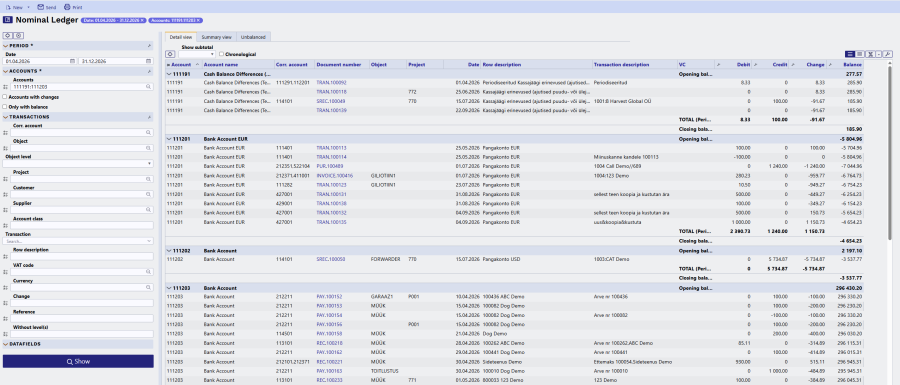Click the search magnifier in the Object field

pos(149,148)
